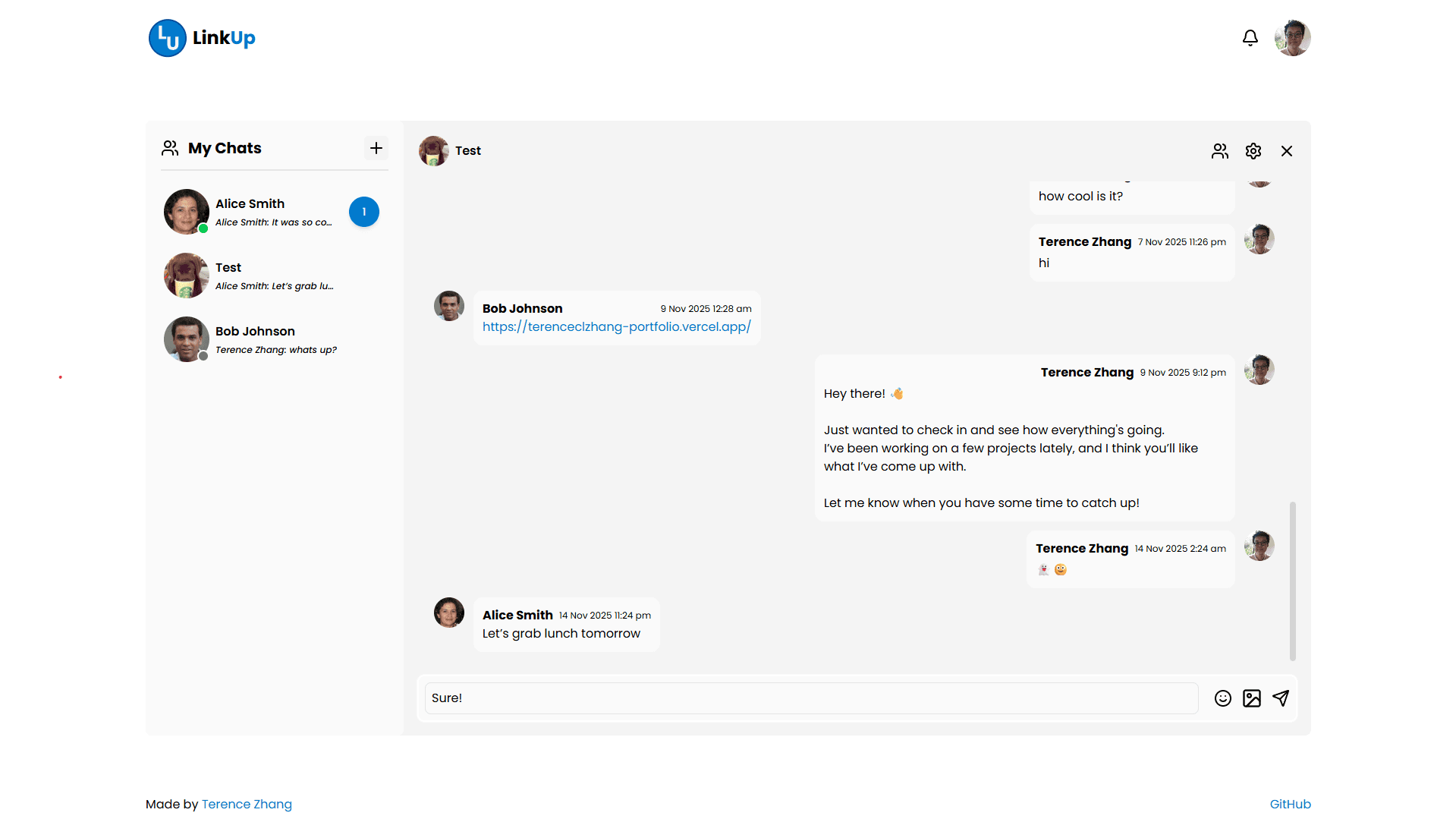This screenshot has height=819, width=1456.
Task: Click the Test chat header avatar
Action: pos(434,151)
